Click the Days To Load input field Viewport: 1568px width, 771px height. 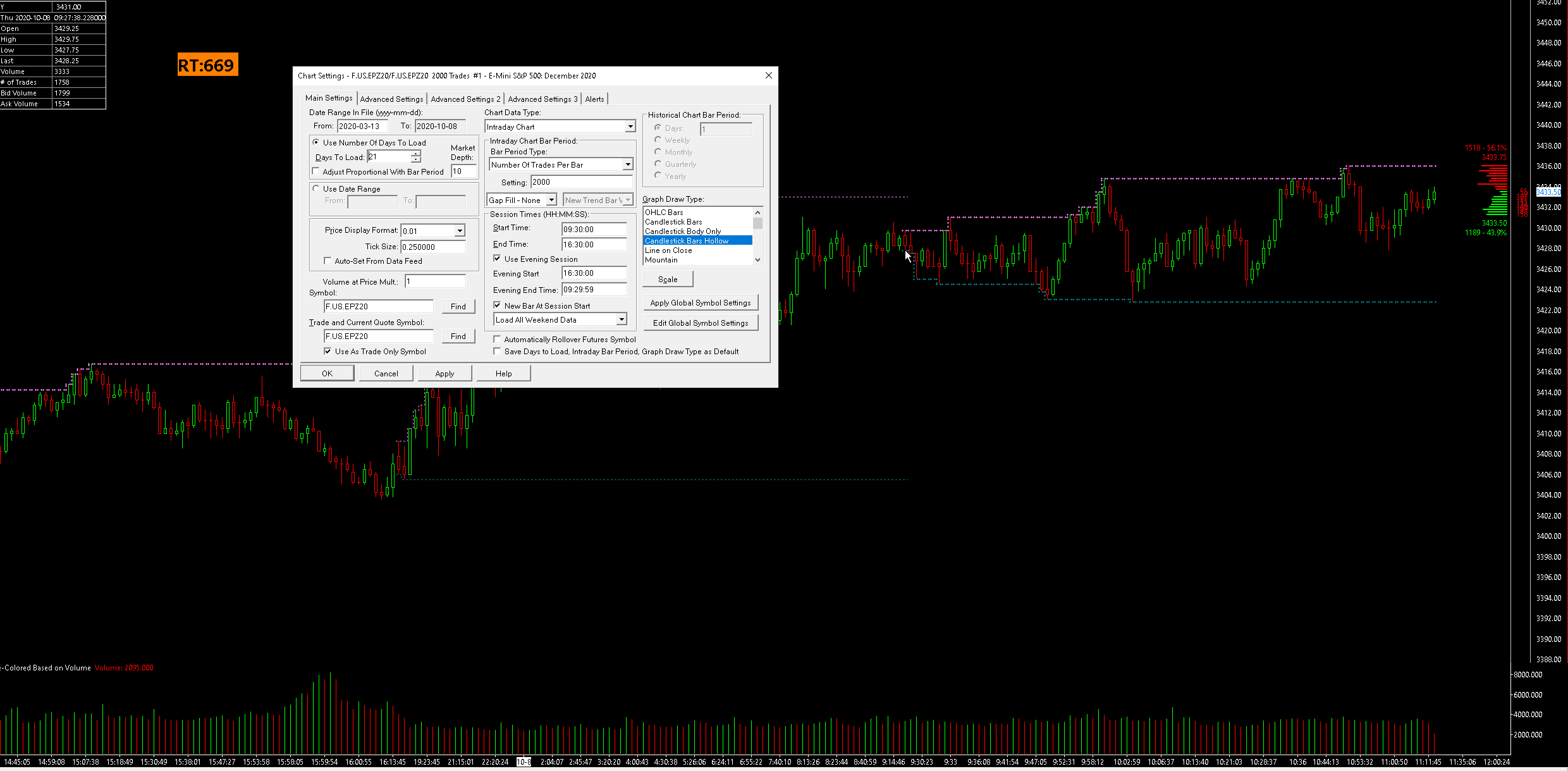pos(389,157)
